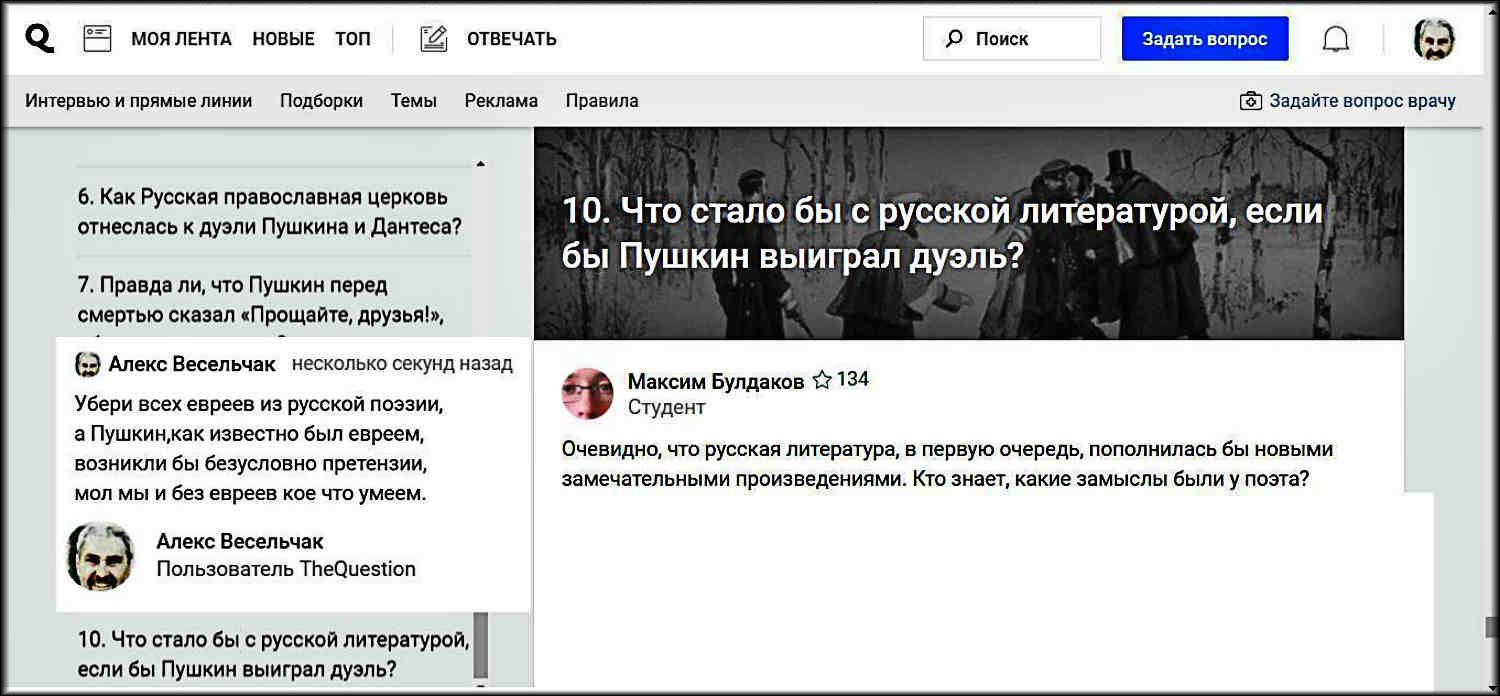The width and height of the screenshot is (1500, 696).
Task: Open sidebar question 10 about дуэль
Action: coord(273,654)
